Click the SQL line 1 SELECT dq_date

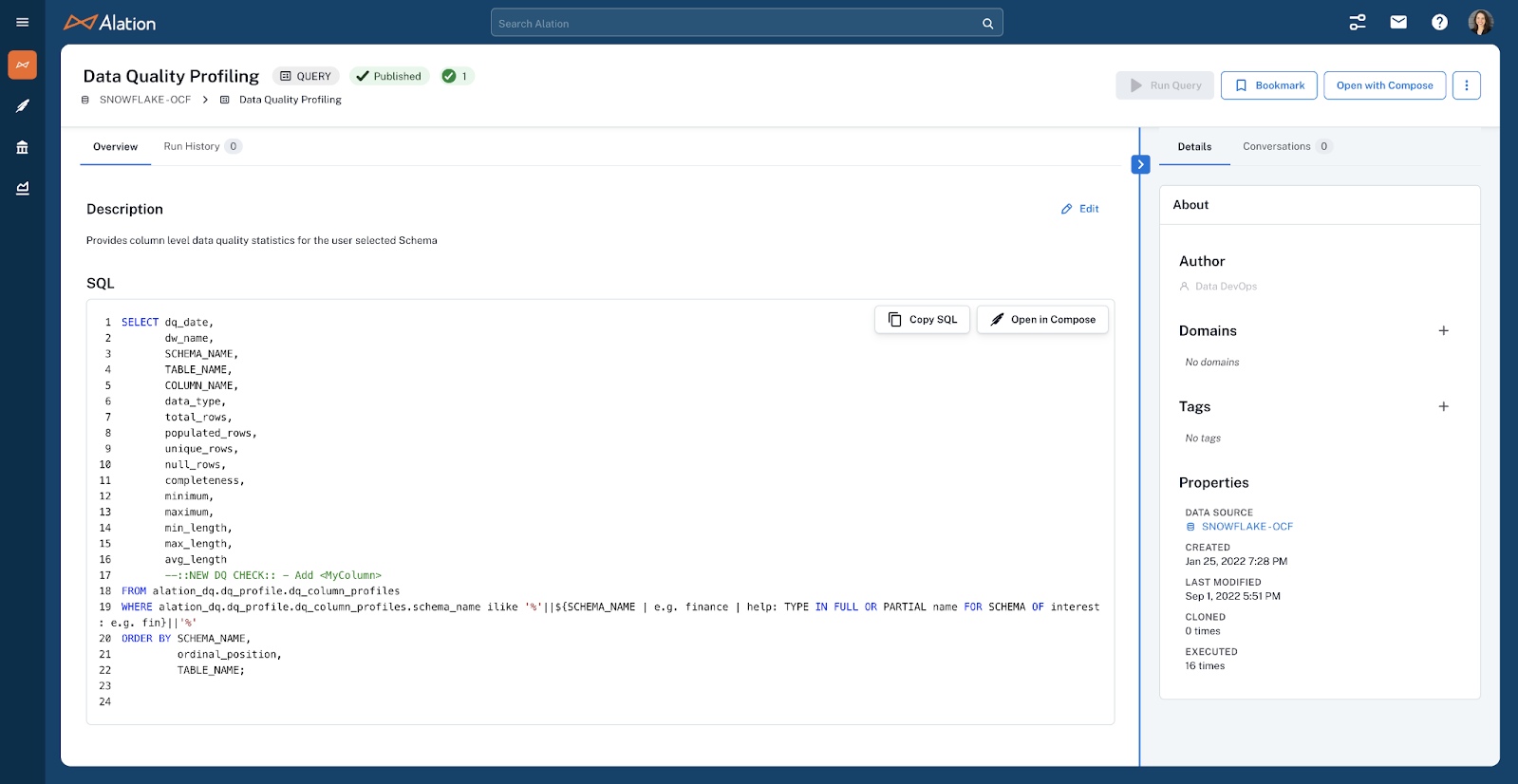click(x=167, y=323)
